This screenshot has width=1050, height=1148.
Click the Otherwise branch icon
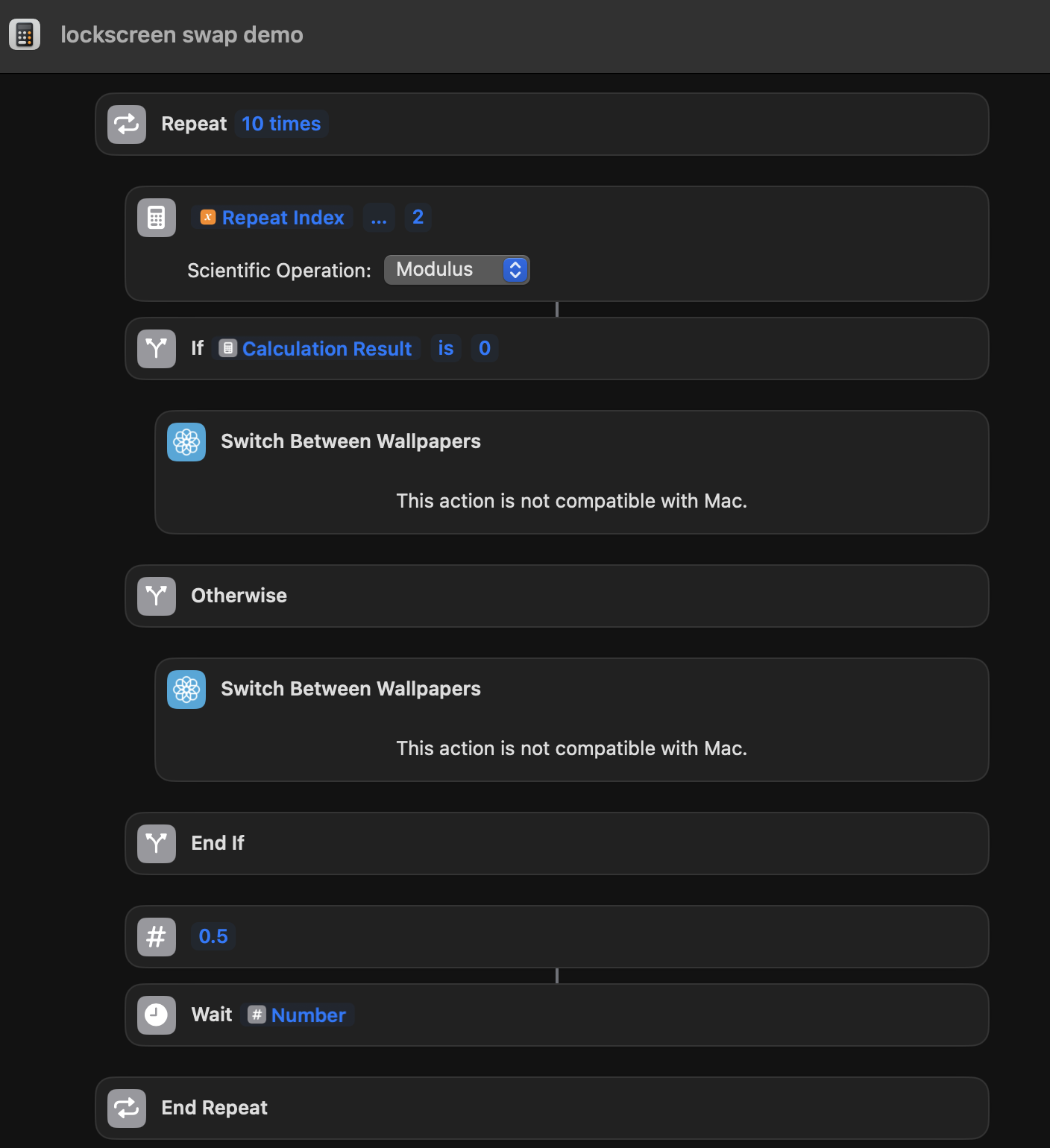point(156,596)
